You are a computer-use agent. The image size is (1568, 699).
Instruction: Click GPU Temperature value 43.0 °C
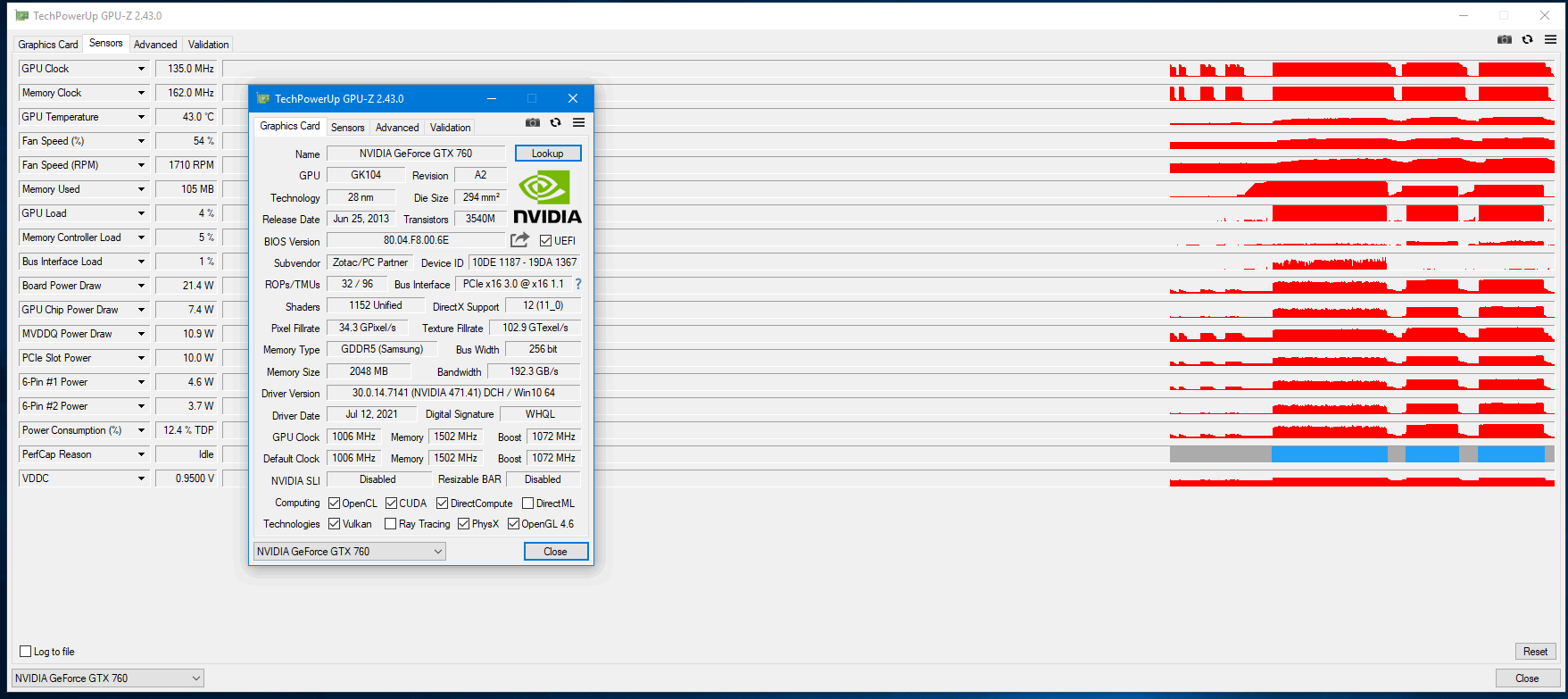click(186, 117)
